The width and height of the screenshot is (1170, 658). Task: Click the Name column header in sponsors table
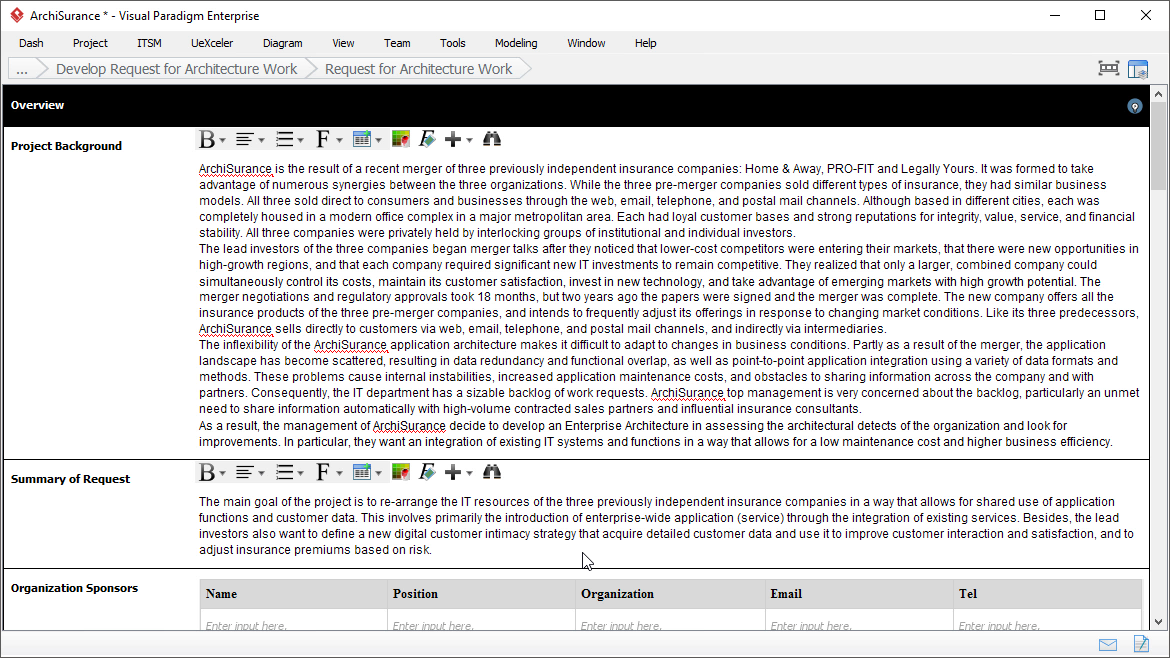[293, 594]
